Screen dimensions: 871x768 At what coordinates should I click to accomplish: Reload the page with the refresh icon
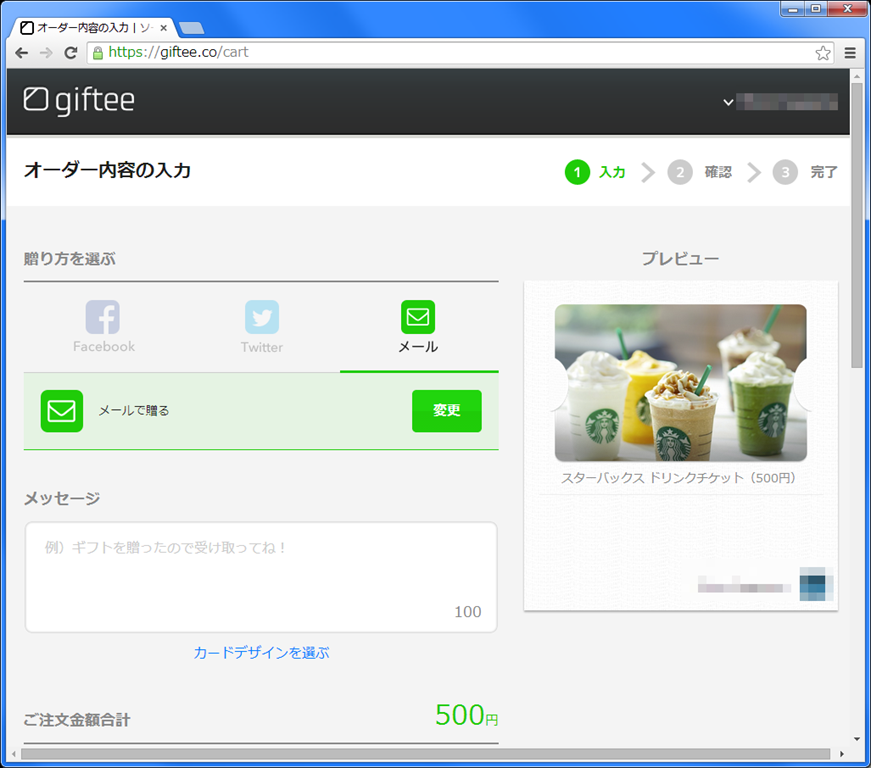coord(71,53)
